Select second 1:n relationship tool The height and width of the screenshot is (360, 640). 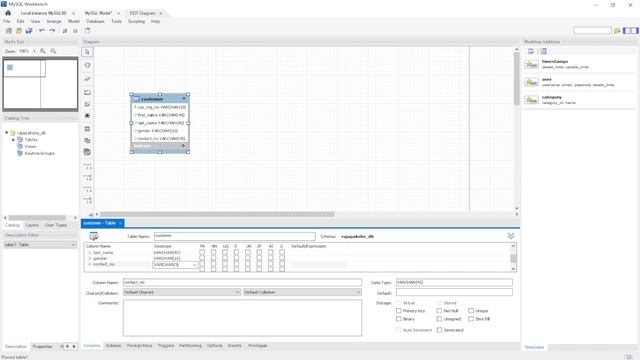coord(88,200)
